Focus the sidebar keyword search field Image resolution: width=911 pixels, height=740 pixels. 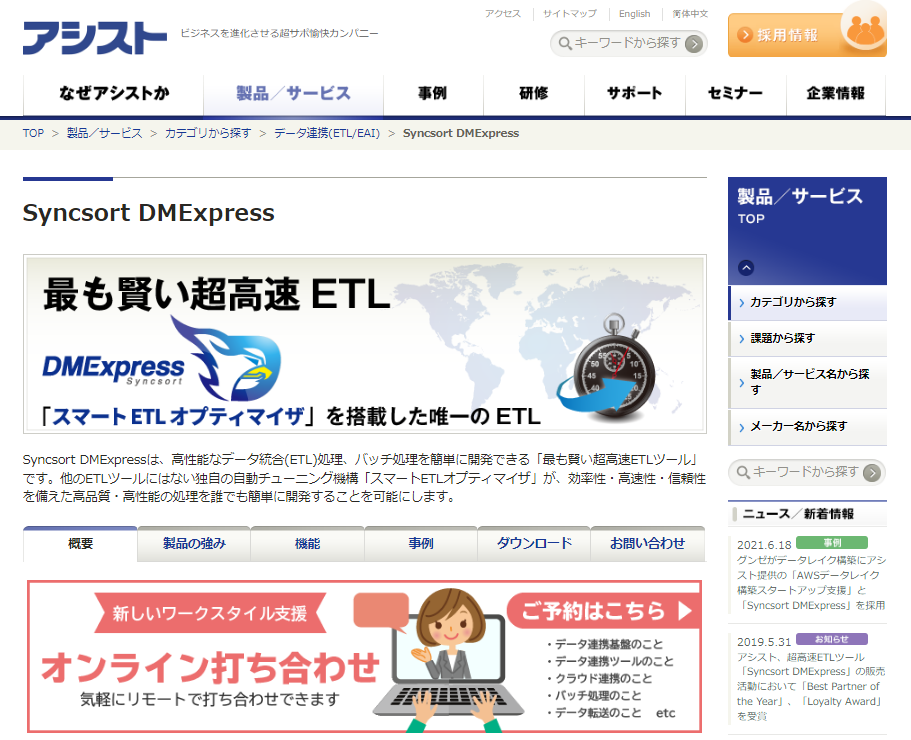(x=805, y=472)
